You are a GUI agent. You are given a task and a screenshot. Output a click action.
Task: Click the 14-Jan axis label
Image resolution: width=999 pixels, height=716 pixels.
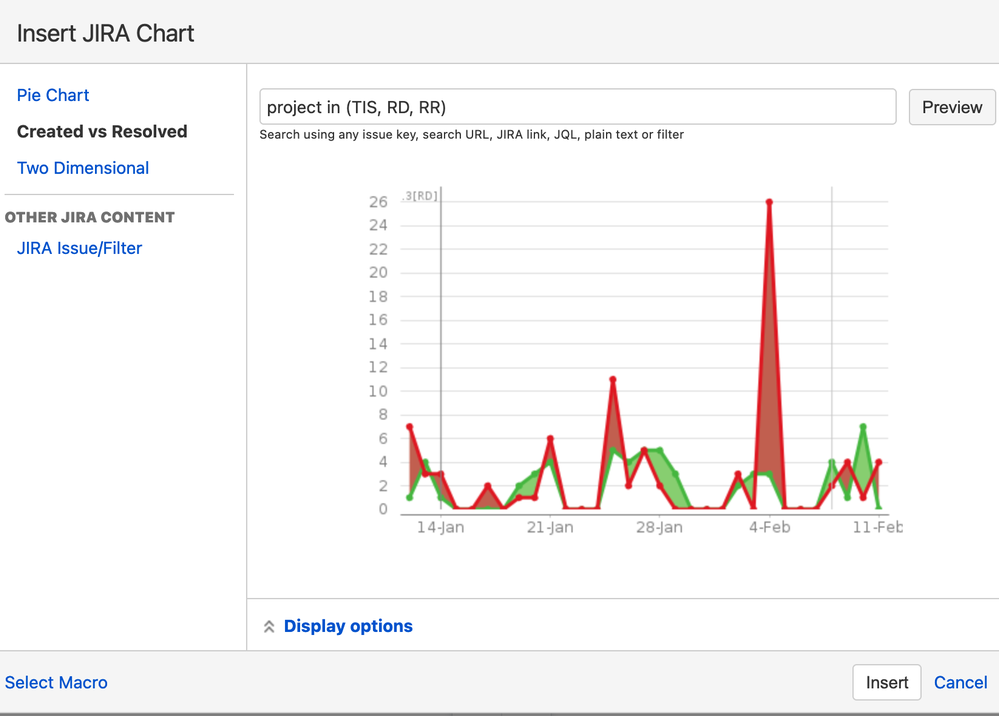click(x=440, y=527)
